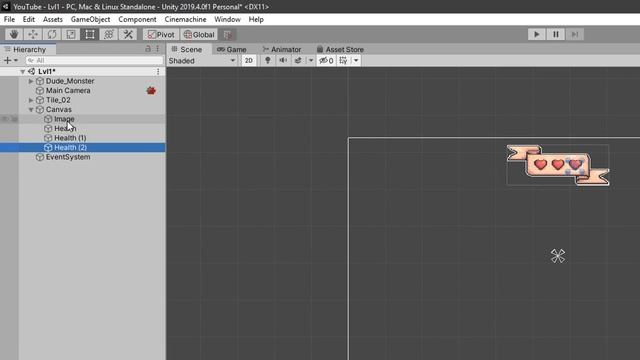This screenshot has height=360, width=640.
Task: Step one frame forward
Action: pos(575,34)
